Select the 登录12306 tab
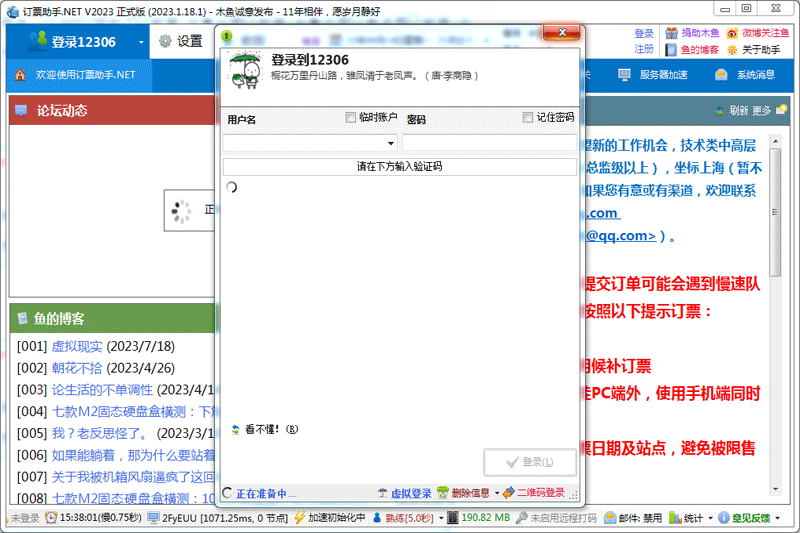Viewport: 800px width, 533px height. (x=78, y=41)
